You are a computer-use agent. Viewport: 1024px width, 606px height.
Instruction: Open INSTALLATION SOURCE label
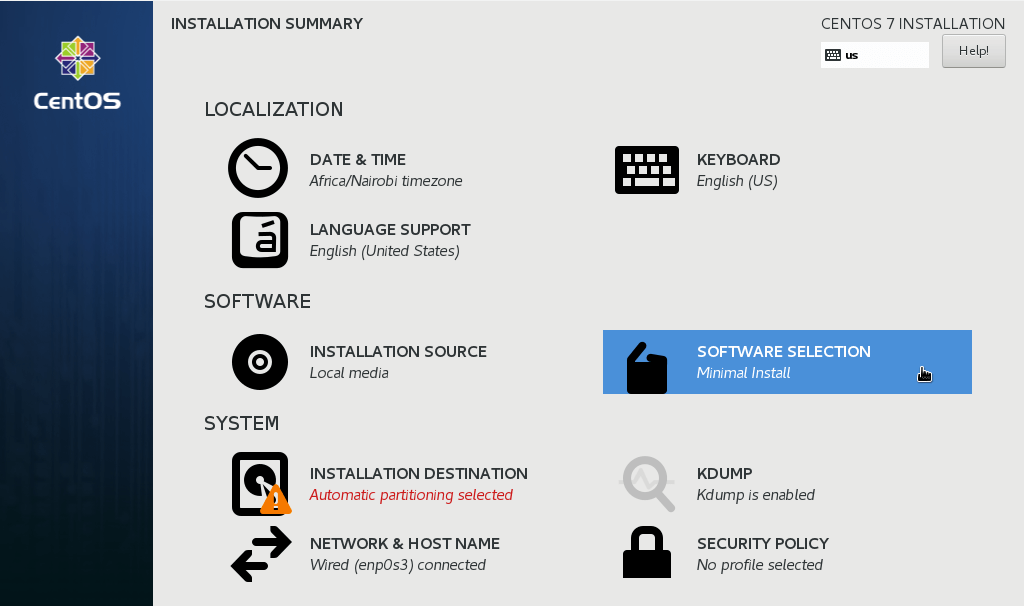[x=398, y=351]
